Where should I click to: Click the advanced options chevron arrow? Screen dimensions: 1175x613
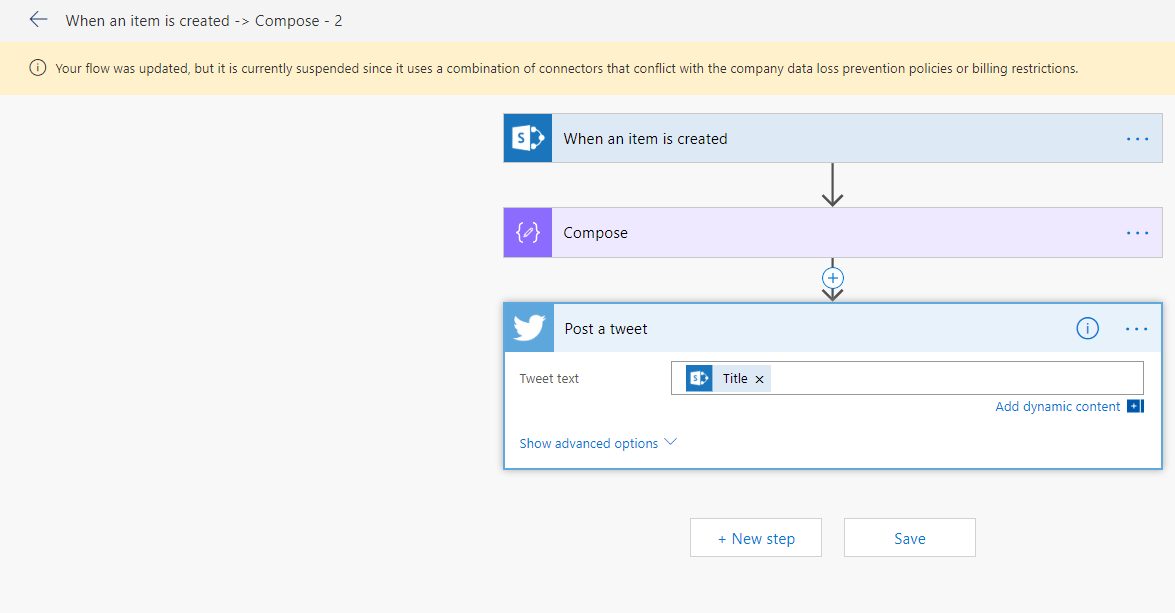[671, 442]
